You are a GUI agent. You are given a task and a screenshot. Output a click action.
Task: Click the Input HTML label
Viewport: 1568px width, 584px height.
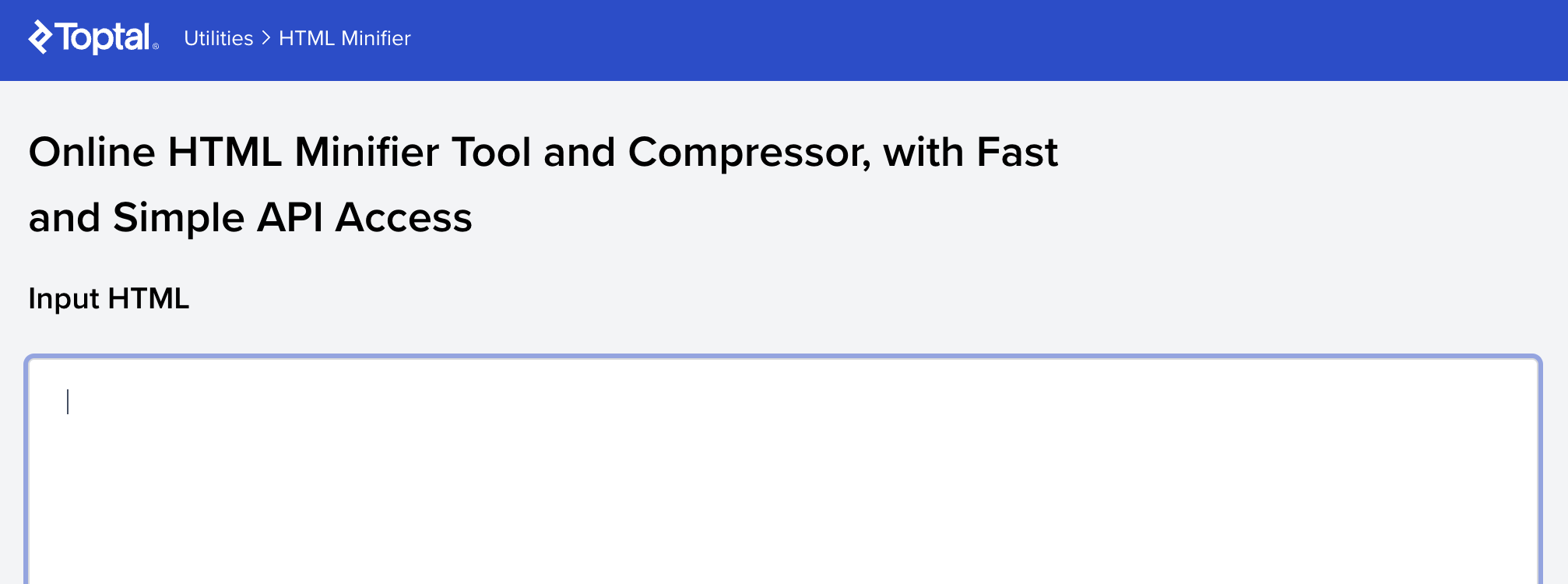pos(109,298)
